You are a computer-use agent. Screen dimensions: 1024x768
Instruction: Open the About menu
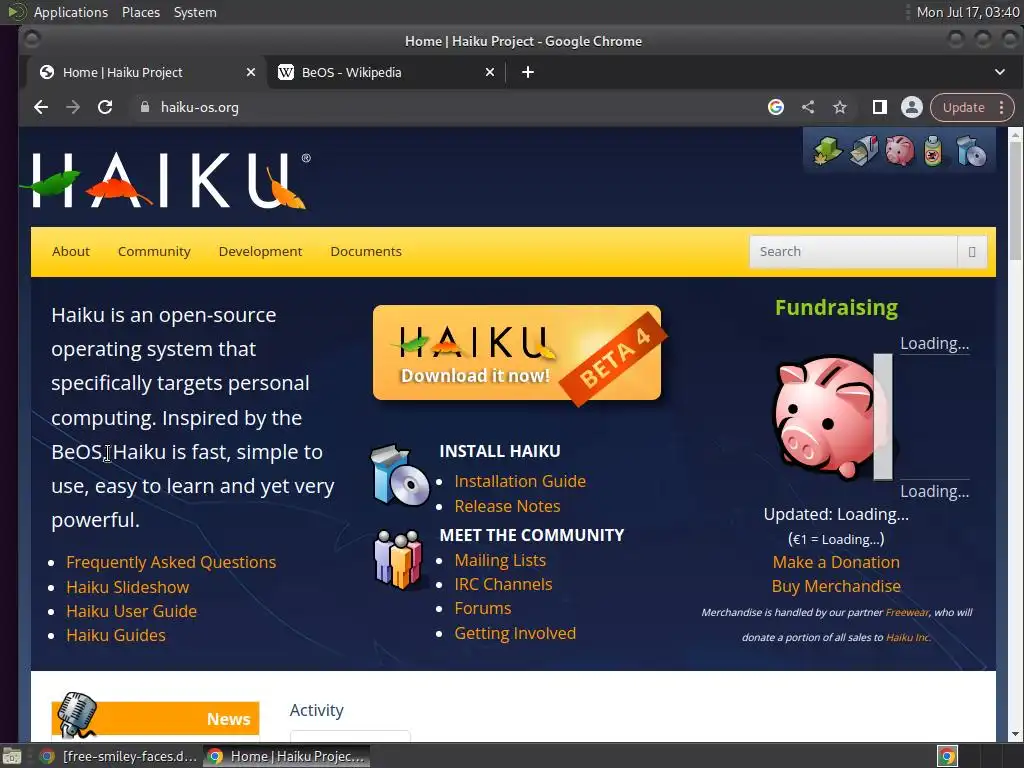coord(71,251)
